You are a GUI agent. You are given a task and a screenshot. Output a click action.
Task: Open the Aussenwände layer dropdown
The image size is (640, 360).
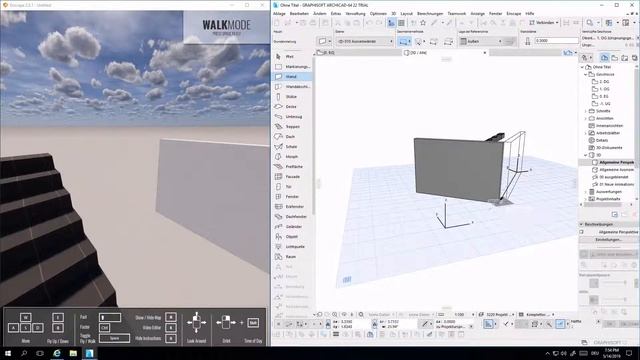(x=364, y=41)
